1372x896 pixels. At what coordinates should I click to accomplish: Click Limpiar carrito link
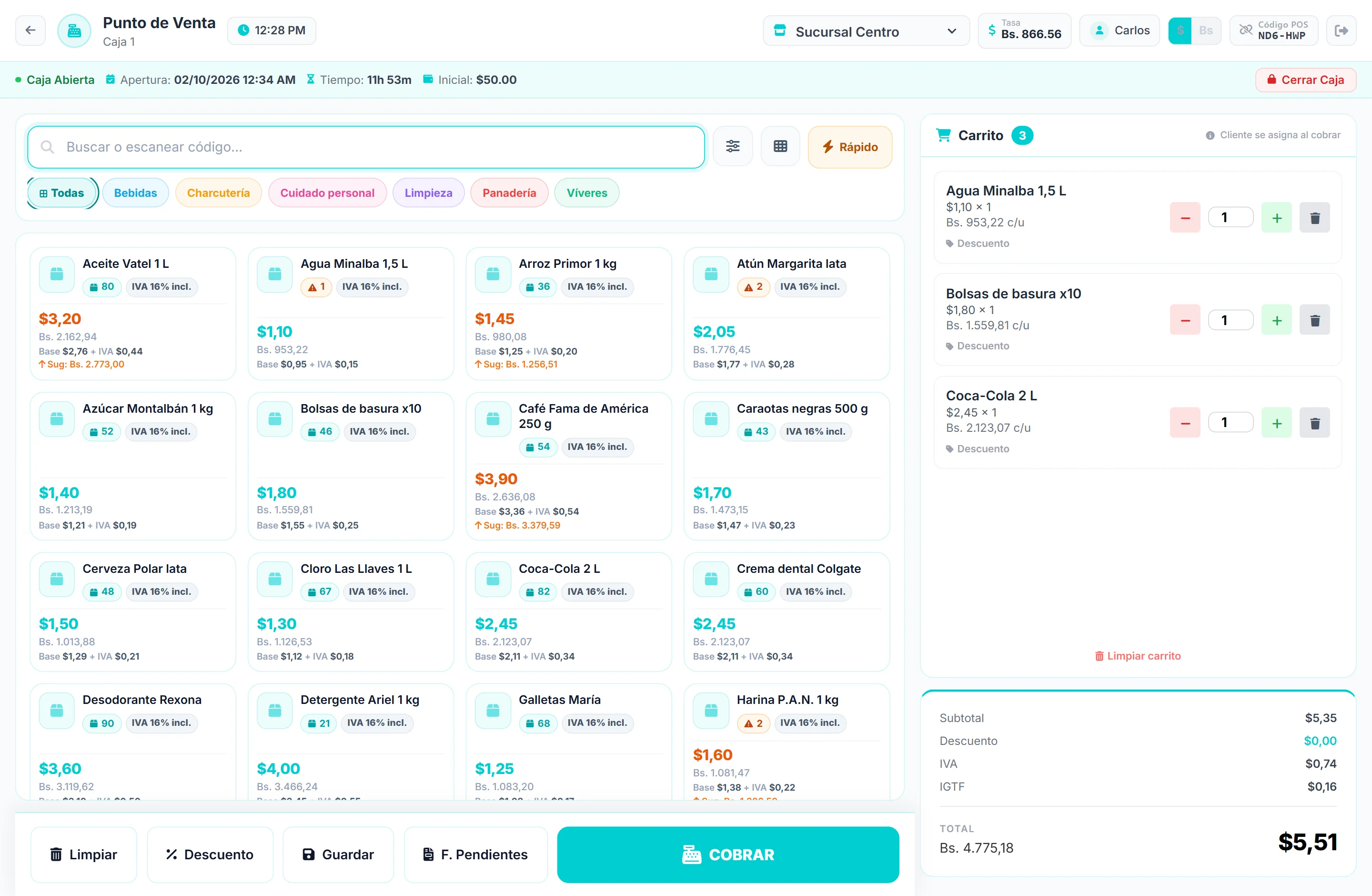pos(1138,656)
